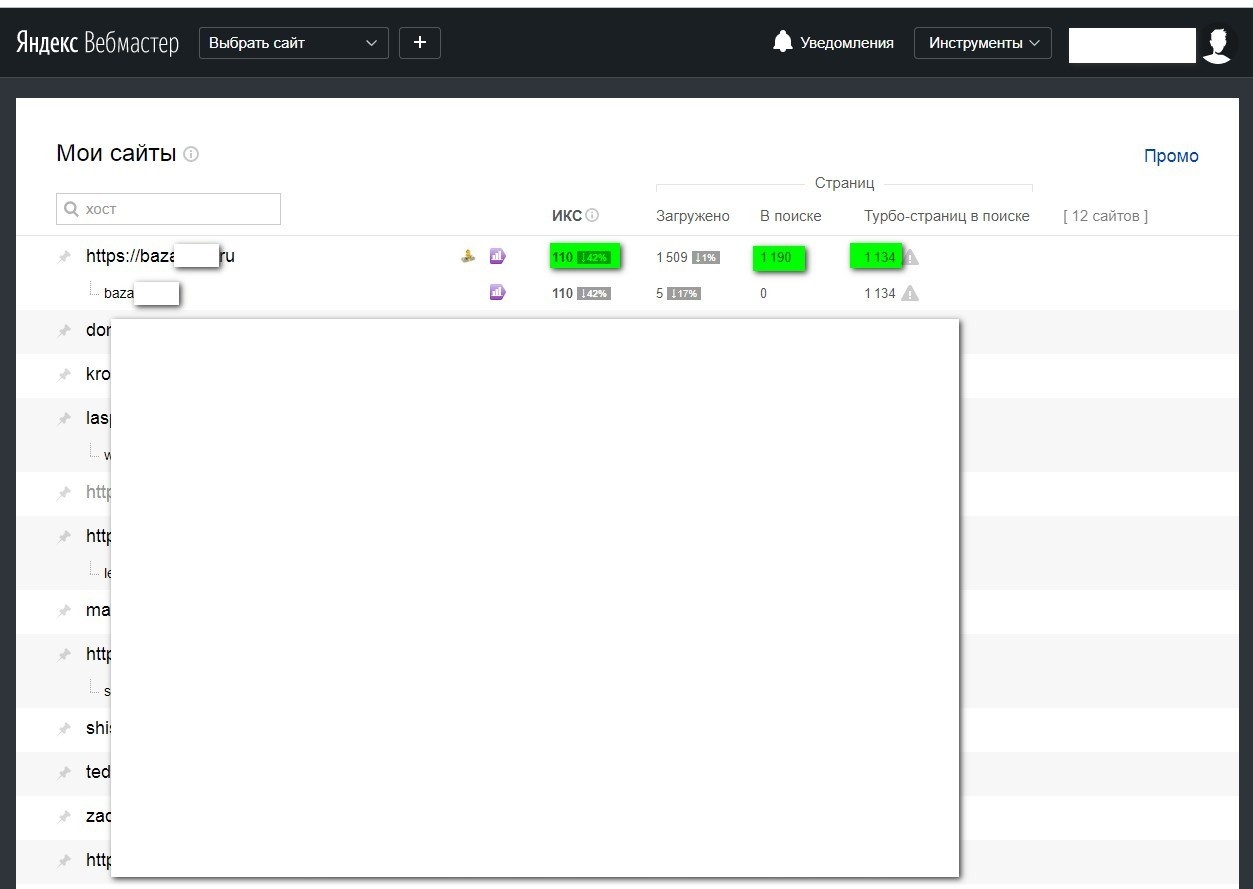Expand the Инструменты menu
The image size is (1253, 889).
click(983, 43)
